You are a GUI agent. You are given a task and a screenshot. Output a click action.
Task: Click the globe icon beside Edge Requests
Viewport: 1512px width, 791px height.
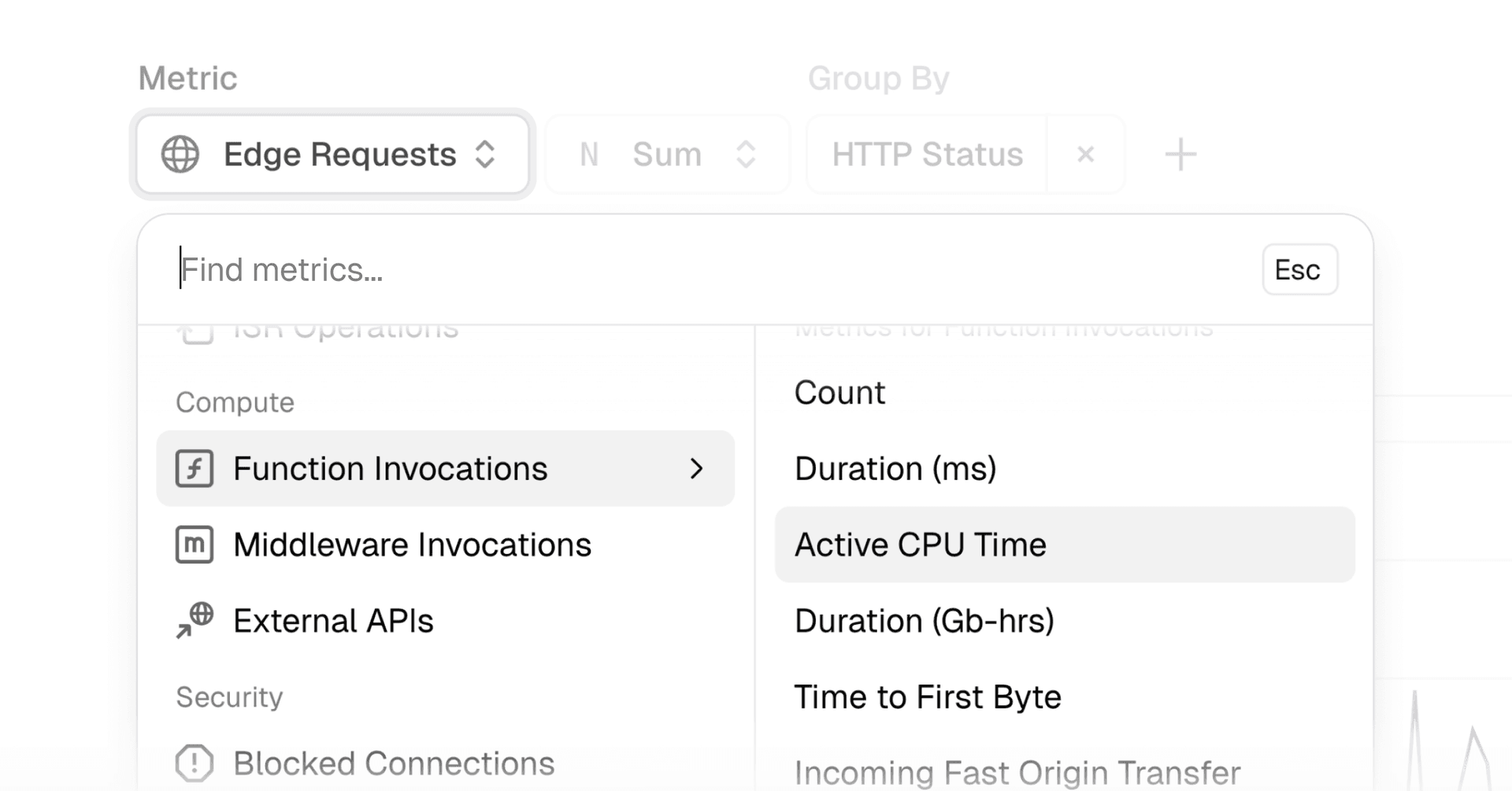click(x=180, y=154)
